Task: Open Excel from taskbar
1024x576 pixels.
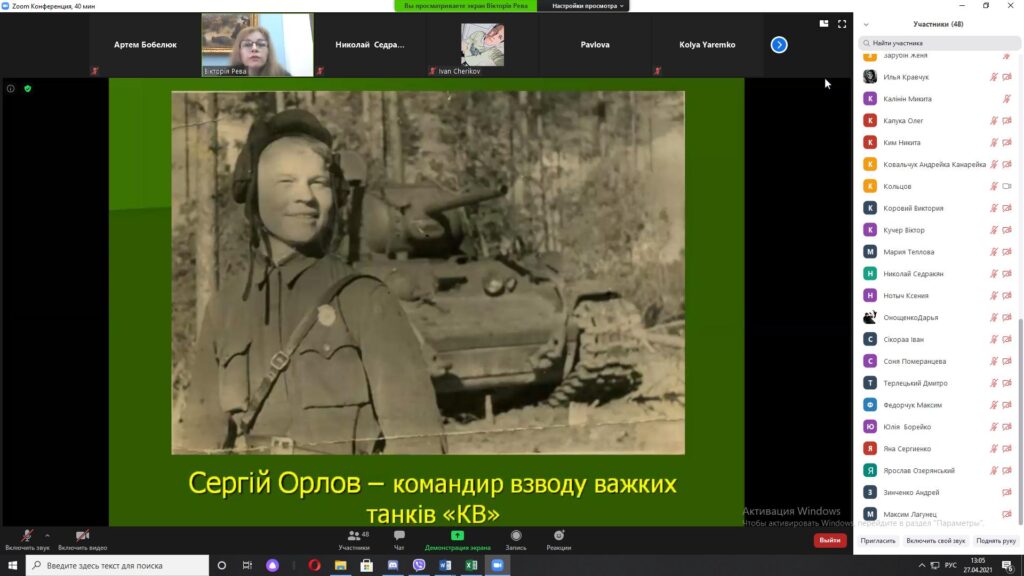Action: click(x=471, y=566)
